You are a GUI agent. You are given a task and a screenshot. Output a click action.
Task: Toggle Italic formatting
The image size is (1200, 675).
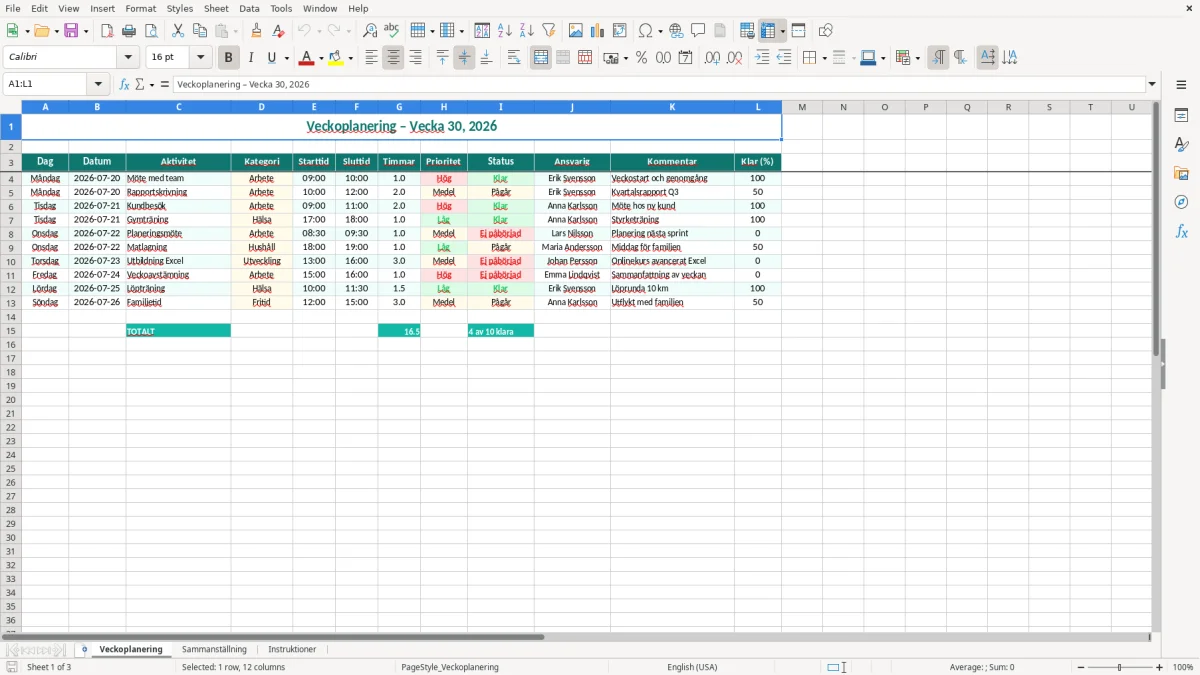point(251,58)
